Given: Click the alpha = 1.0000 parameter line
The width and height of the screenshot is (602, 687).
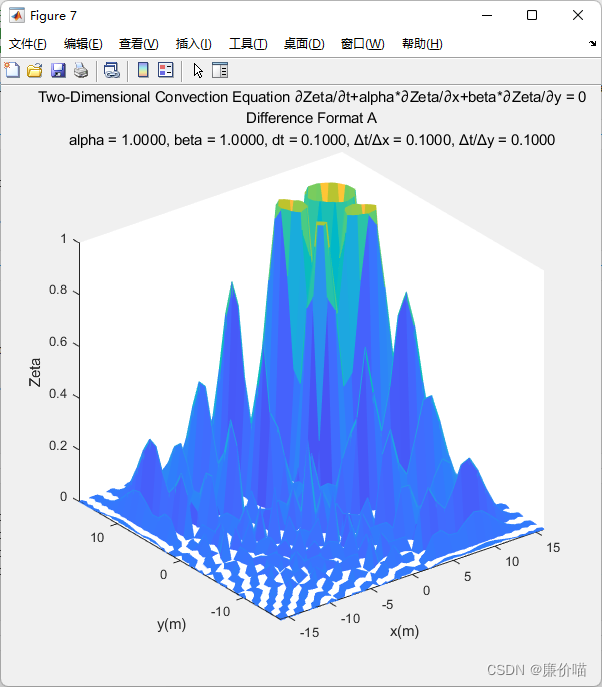Looking at the screenshot, I should [312, 140].
